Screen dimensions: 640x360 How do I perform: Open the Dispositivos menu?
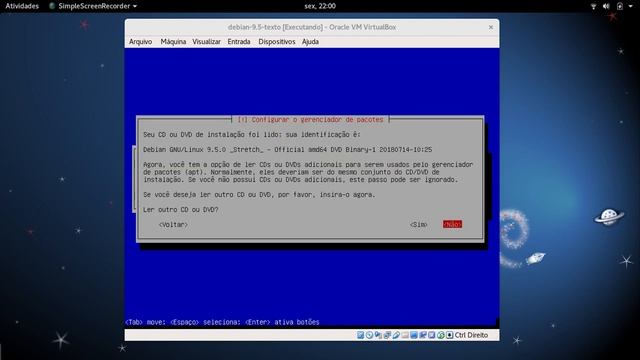(277, 42)
